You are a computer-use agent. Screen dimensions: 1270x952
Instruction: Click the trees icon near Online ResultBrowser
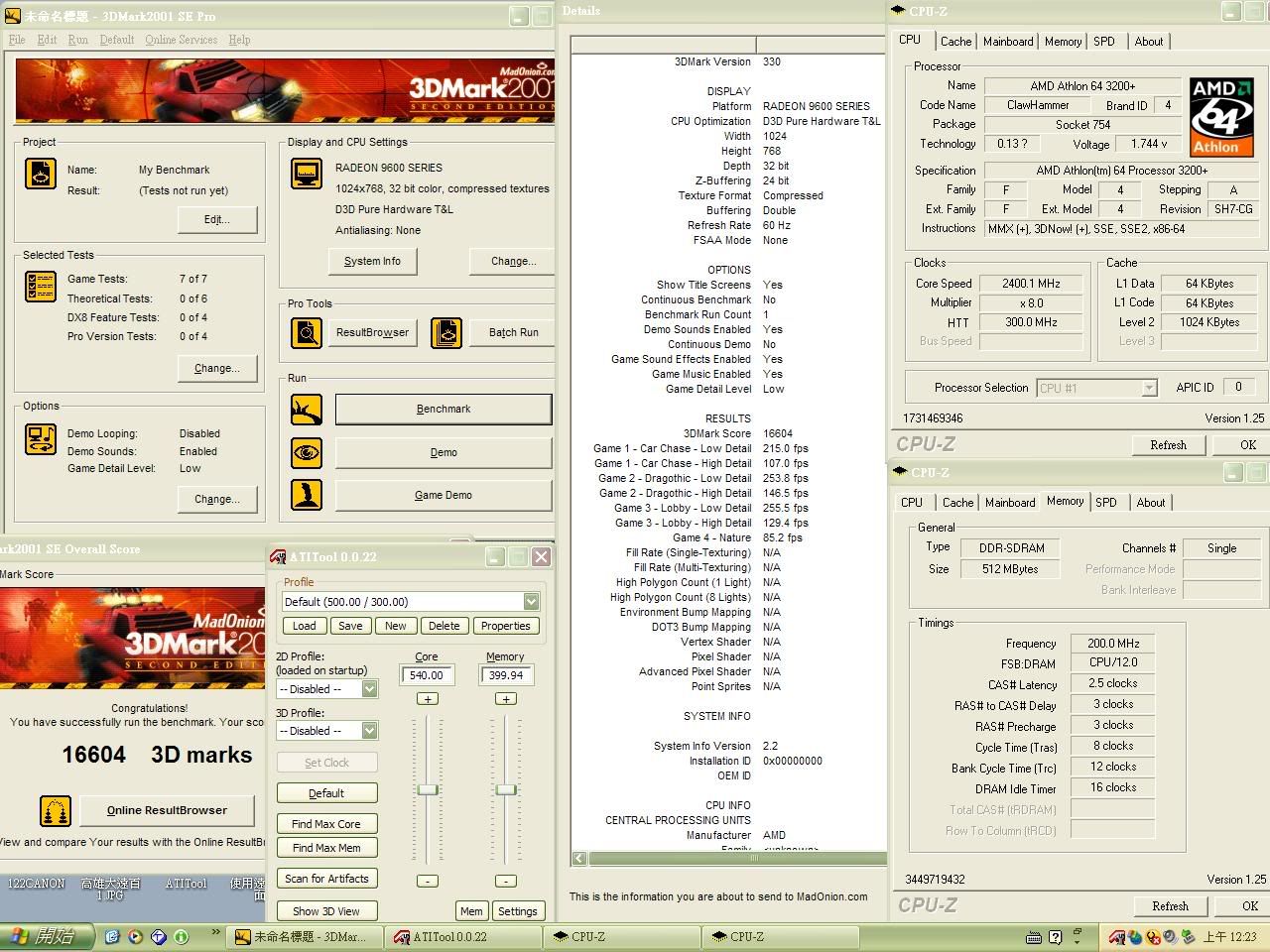tap(55, 810)
